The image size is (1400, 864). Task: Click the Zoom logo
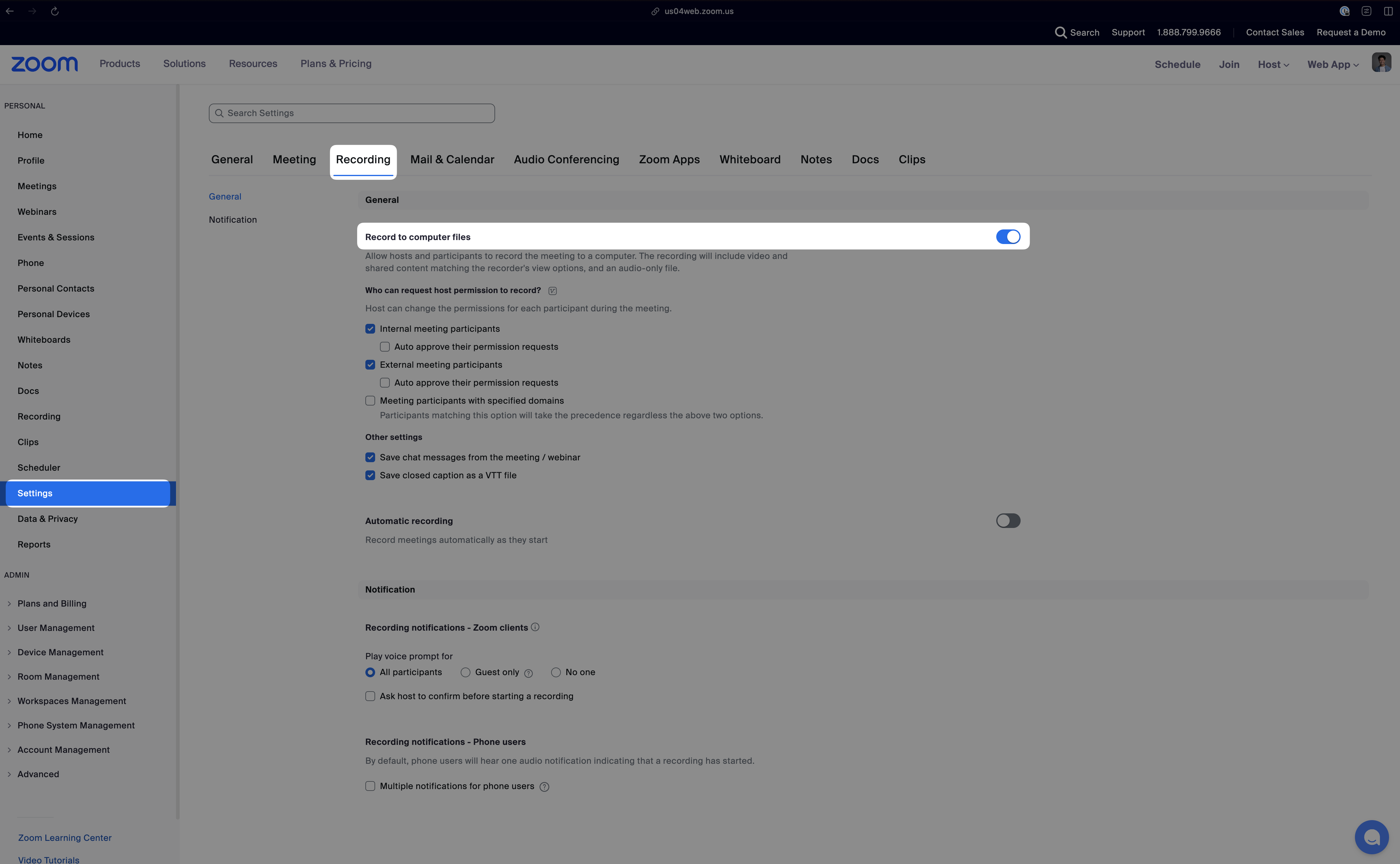44,64
